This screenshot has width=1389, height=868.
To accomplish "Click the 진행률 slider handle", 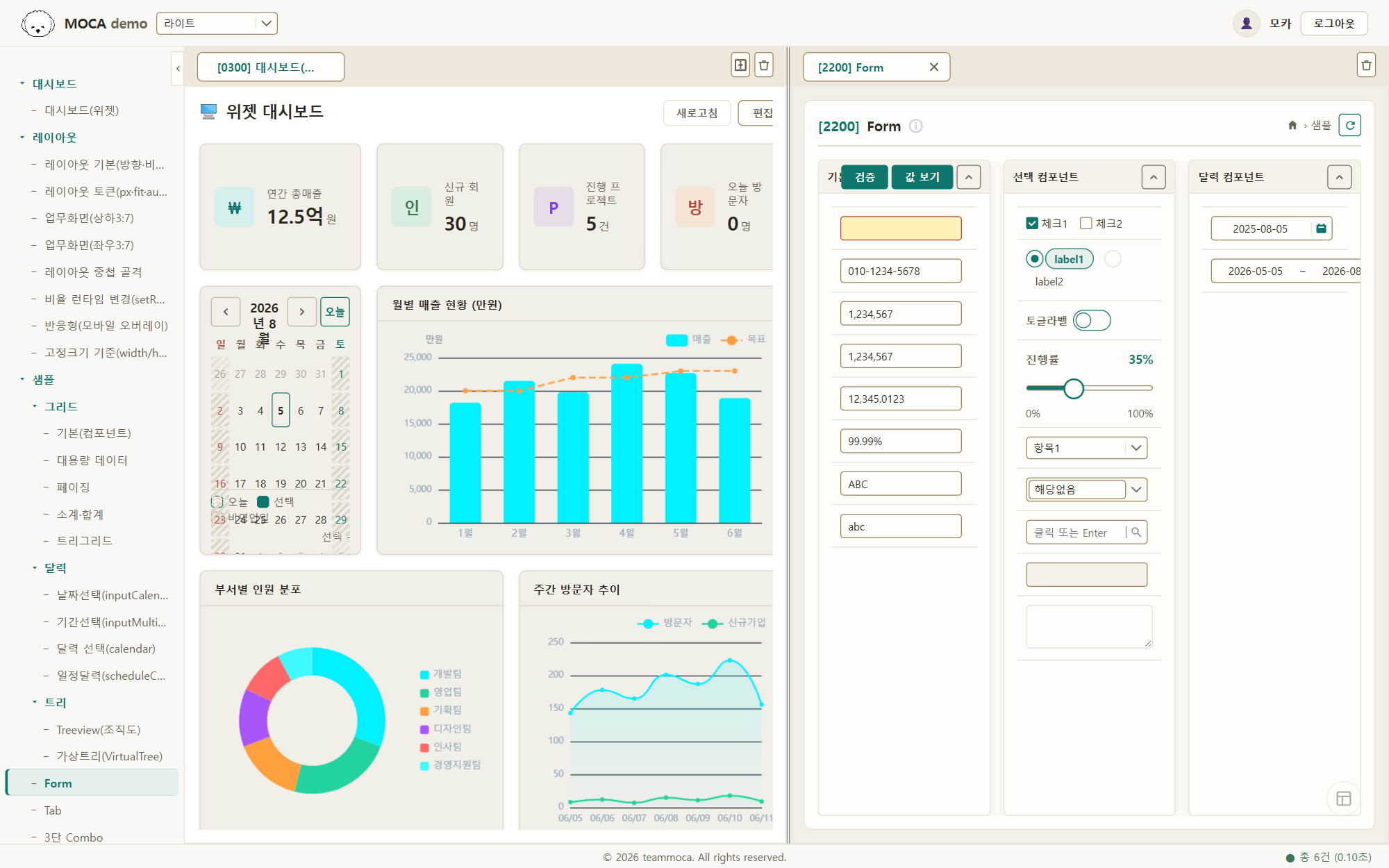I will [1074, 388].
